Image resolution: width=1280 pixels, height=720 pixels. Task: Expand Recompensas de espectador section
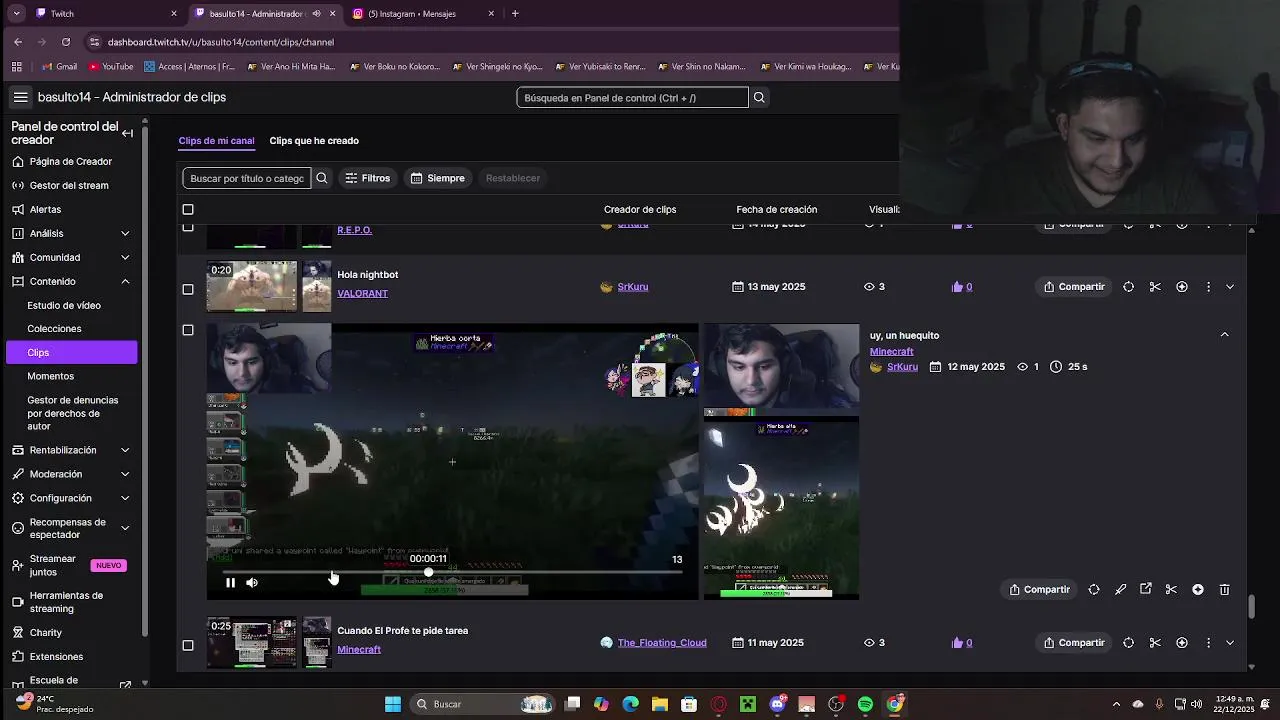coord(125,528)
